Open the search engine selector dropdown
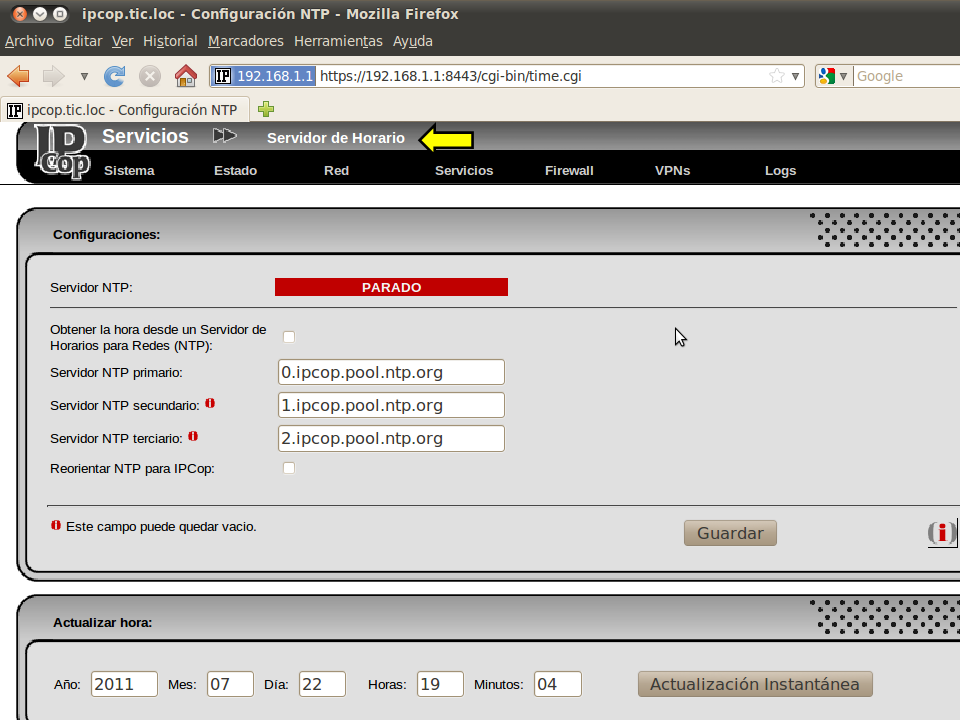Viewport: 960px width, 720px height. 833,76
